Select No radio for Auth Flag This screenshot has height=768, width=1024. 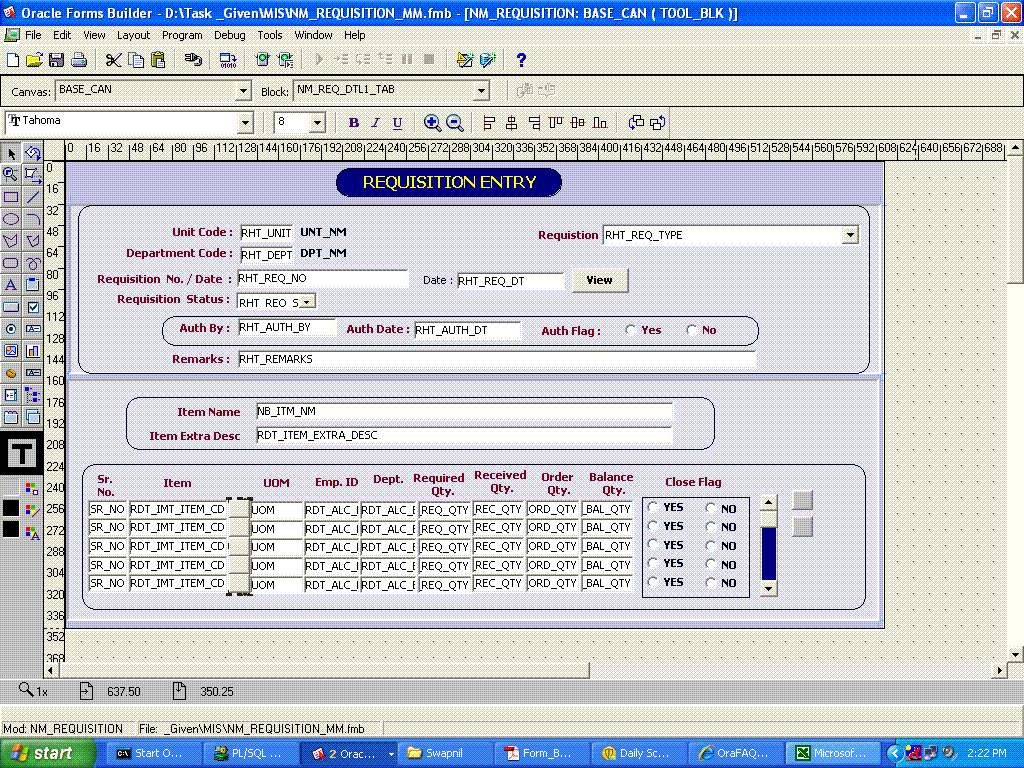coord(691,330)
